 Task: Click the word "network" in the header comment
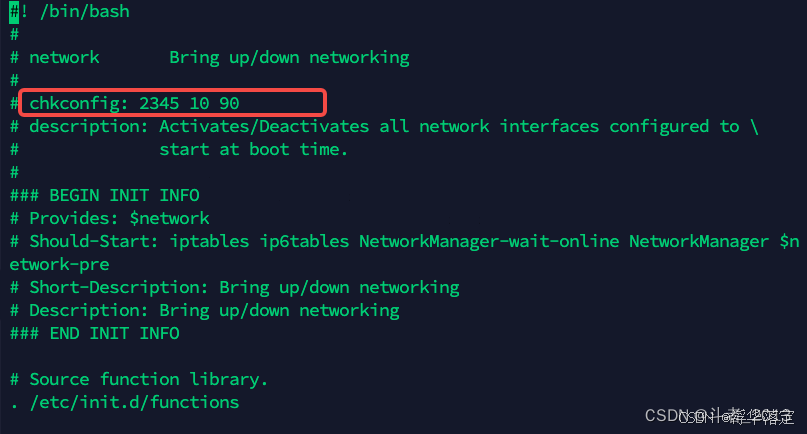click(x=64, y=57)
